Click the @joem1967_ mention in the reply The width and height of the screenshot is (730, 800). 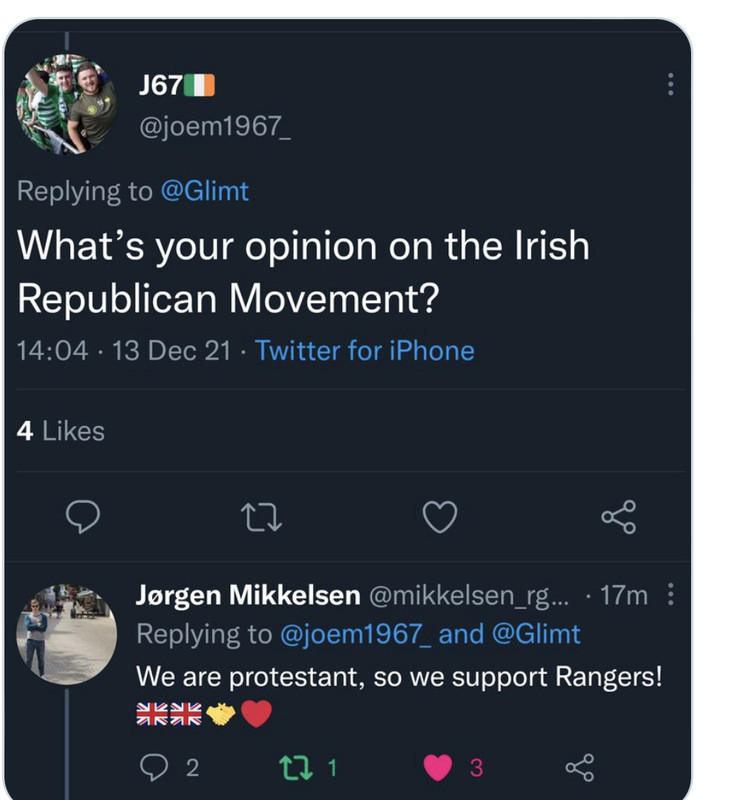[355, 634]
